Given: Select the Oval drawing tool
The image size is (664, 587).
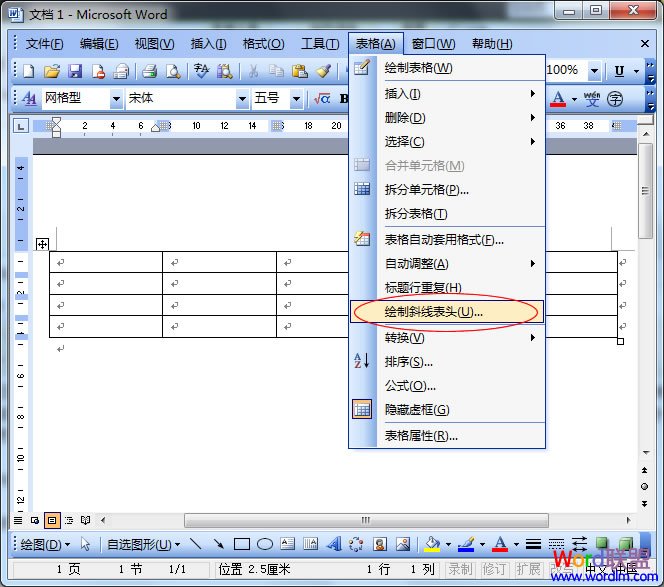Looking at the screenshot, I should point(265,544).
